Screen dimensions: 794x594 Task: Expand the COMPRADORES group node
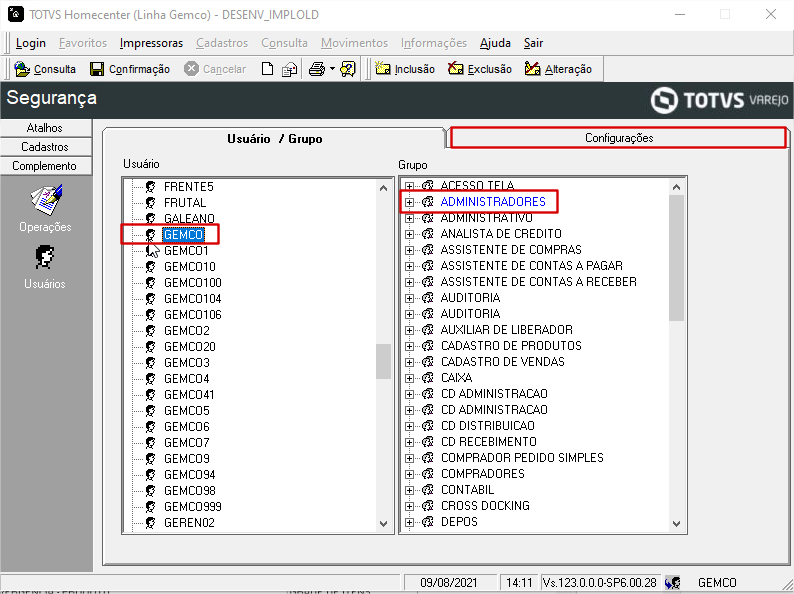pyautogui.click(x=409, y=474)
